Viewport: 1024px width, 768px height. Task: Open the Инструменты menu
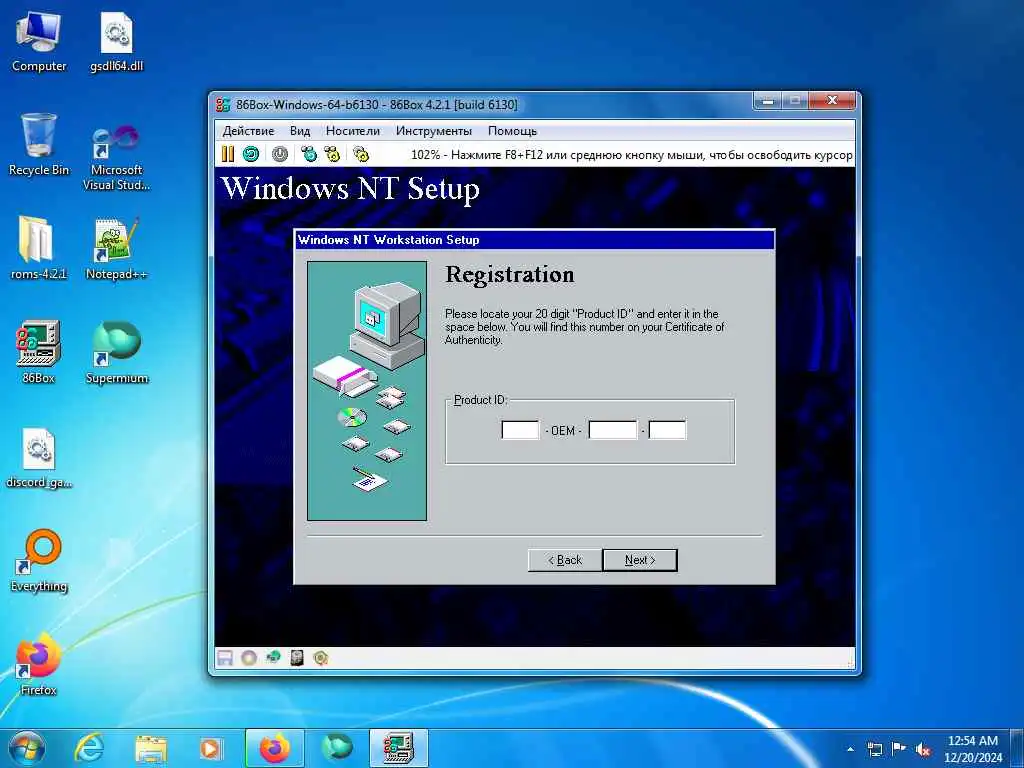tap(434, 131)
